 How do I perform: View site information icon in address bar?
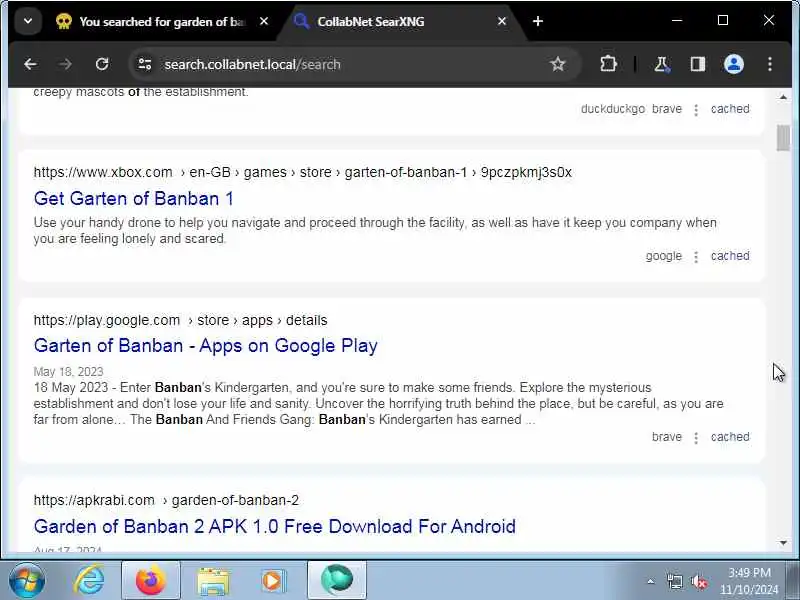[145, 64]
